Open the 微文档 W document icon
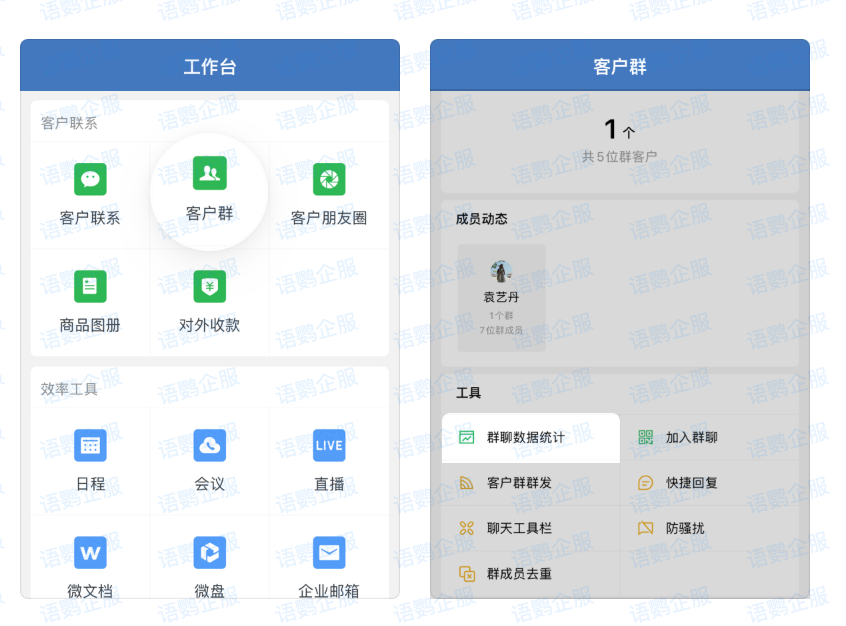Image resolution: width=846 pixels, height=626 pixels. tap(90, 552)
